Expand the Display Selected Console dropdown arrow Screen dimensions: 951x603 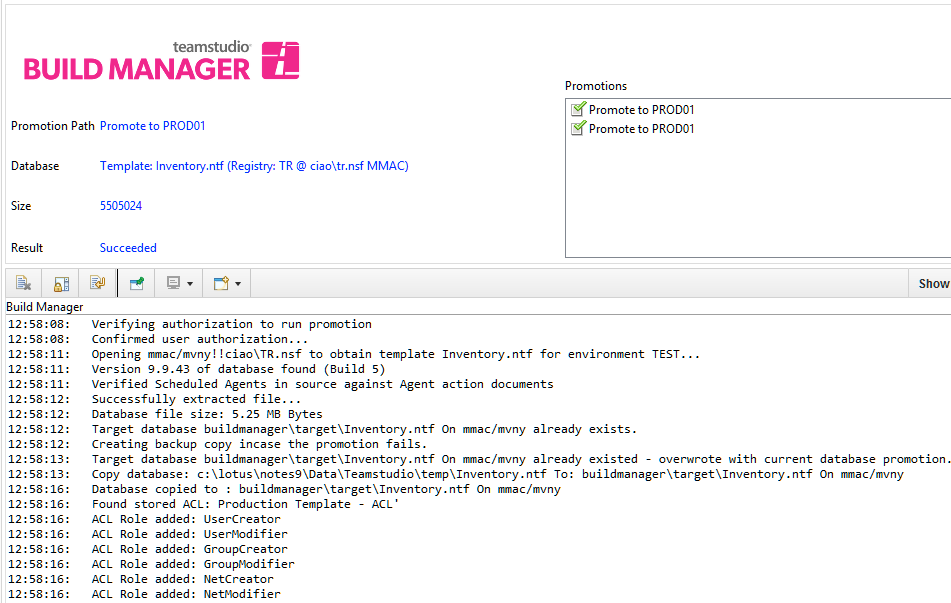[x=190, y=284]
